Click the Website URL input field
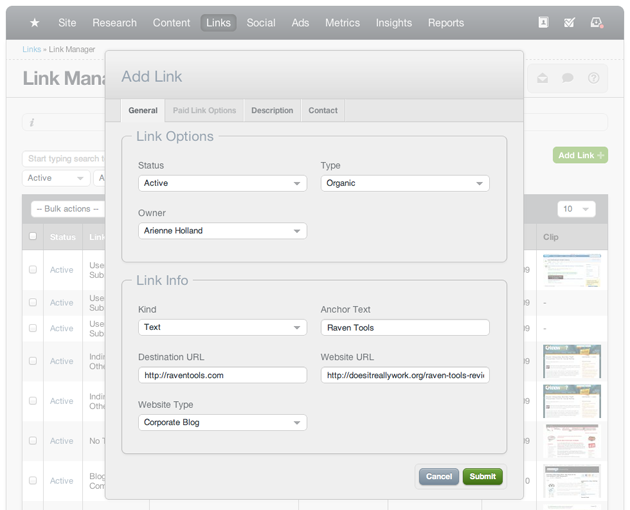Image resolution: width=630 pixels, height=510 pixels. coord(405,375)
